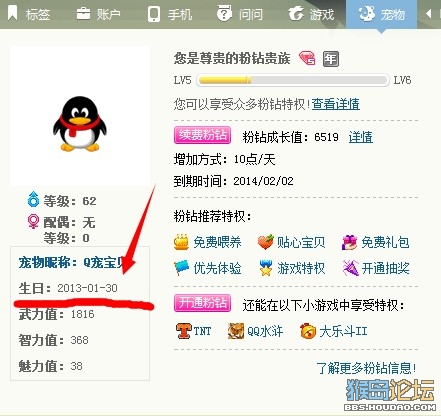Open 详情 beside 粉钻成长值

click(361, 137)
